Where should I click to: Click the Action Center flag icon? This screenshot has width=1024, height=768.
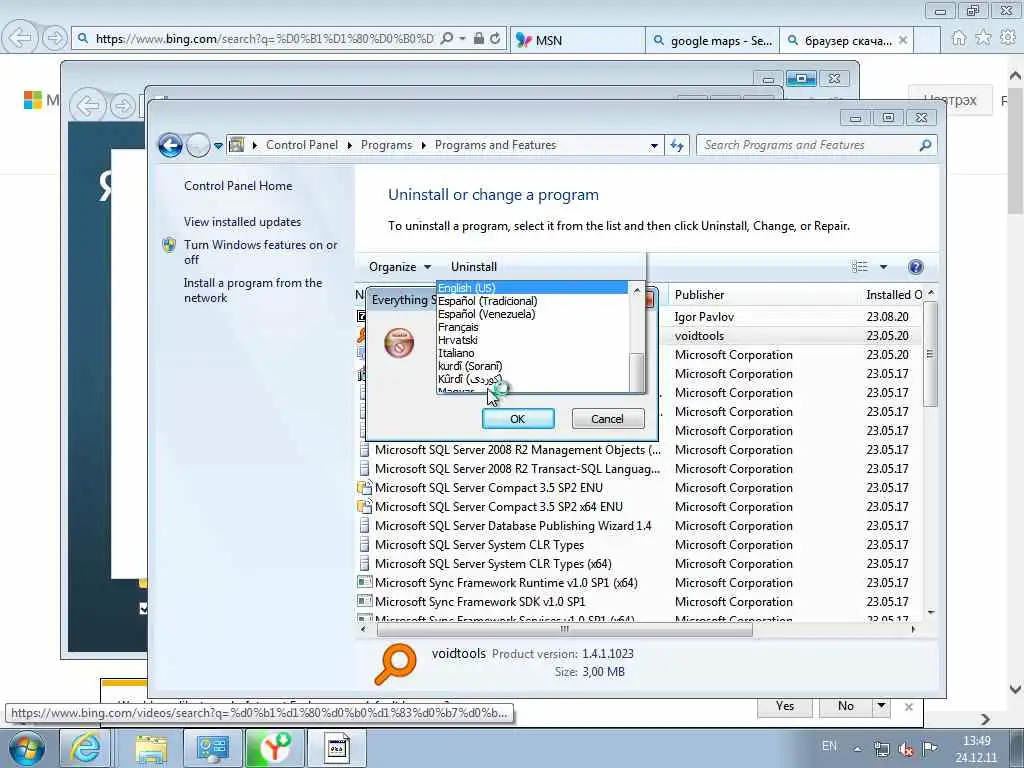coord(930,748)
